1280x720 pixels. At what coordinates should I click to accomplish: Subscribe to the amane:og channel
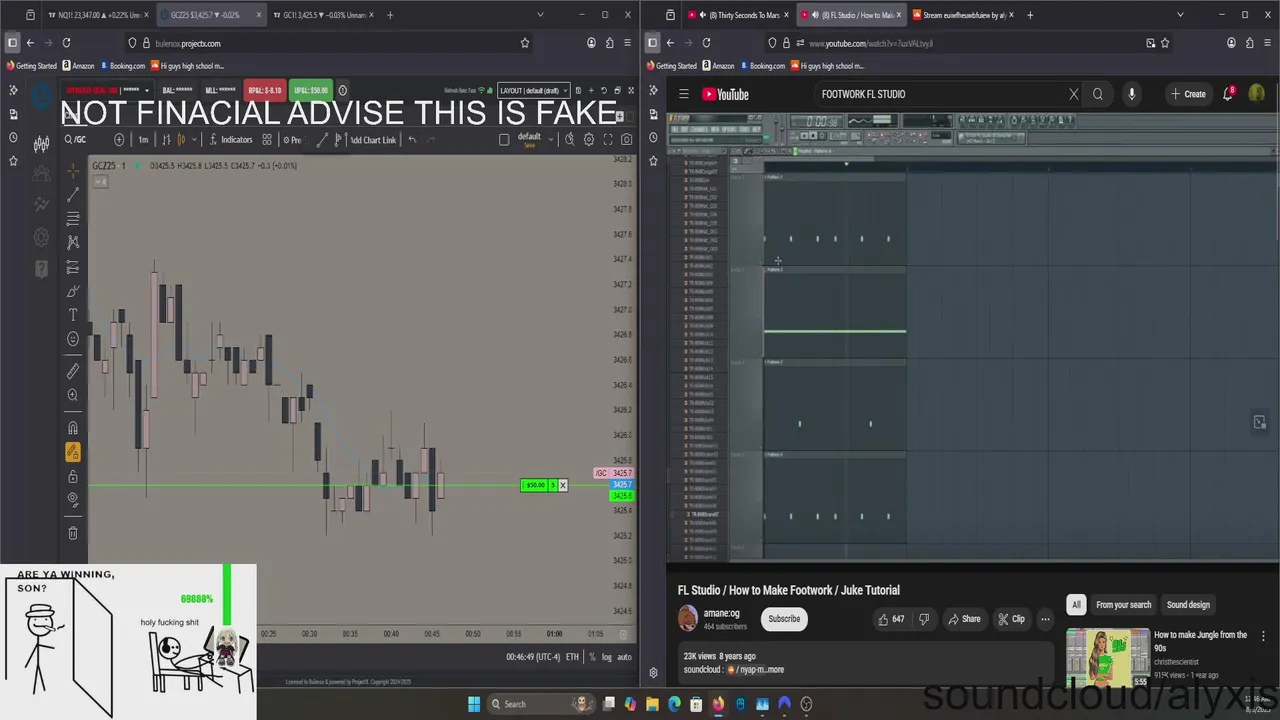pos(784,619)
